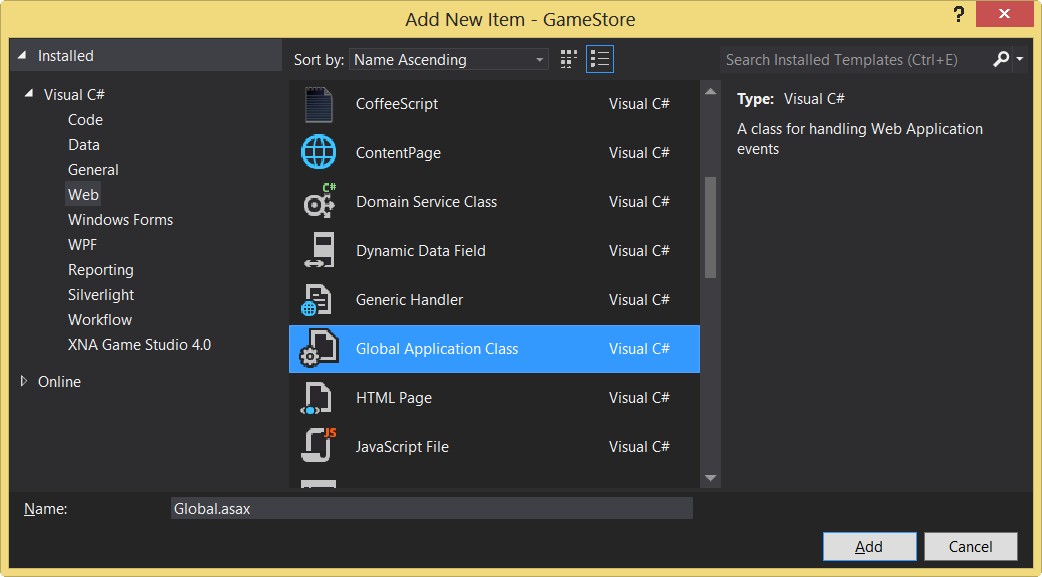The image size is (1042, 577).
Task: Click the scroll down arrow of template list
Action: [x=710, y=478]
